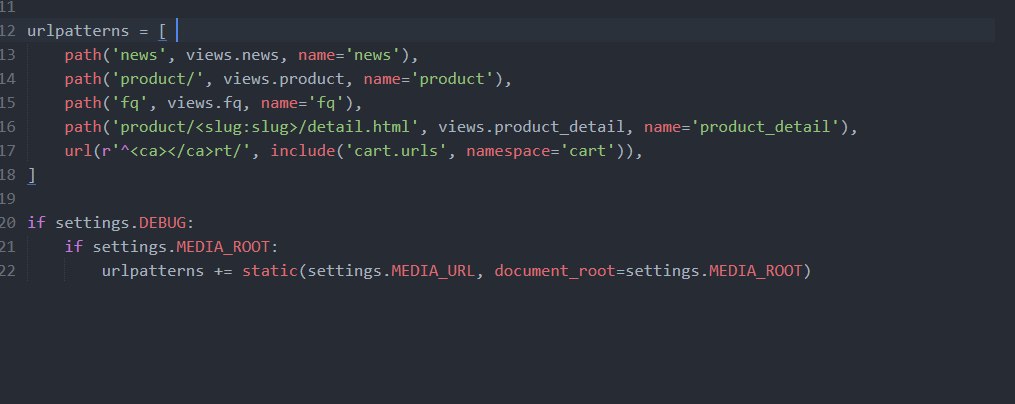
Task: Click 'MEDIA_URL' on line 22
Action: (434, 271)
